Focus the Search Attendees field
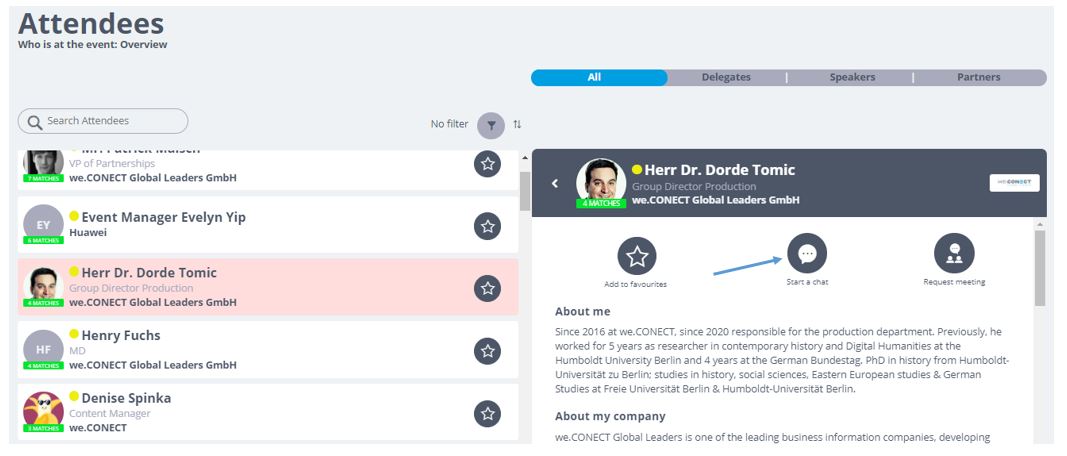This screenshot has height=456, width=1067. (103, 121)
